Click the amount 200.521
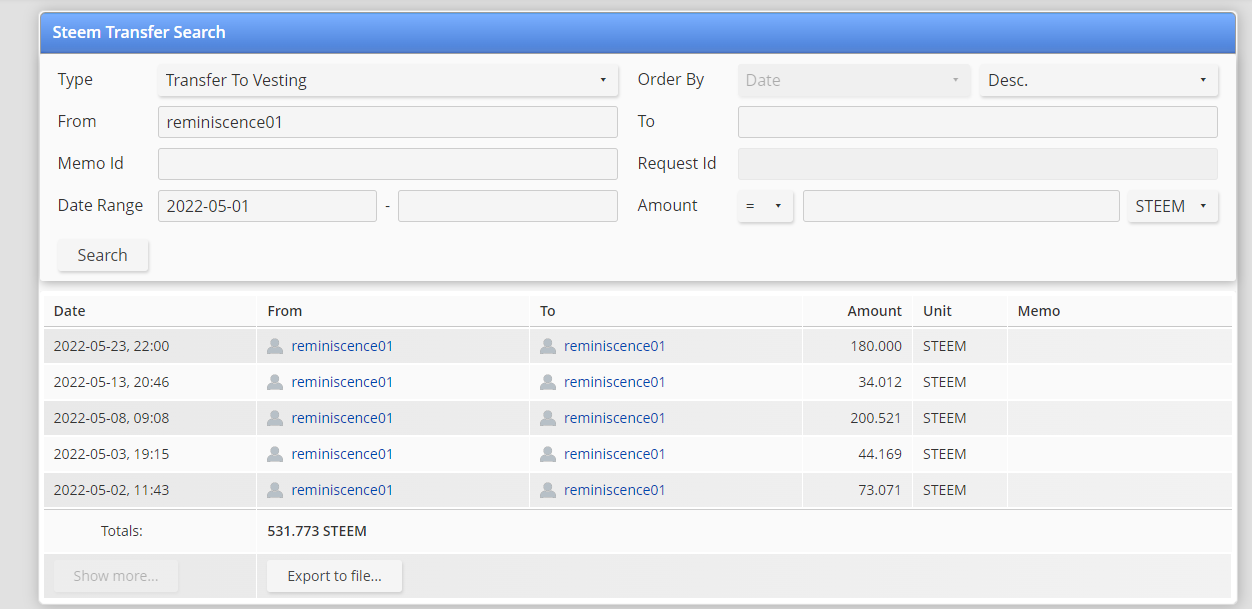 tap(876, 418)
